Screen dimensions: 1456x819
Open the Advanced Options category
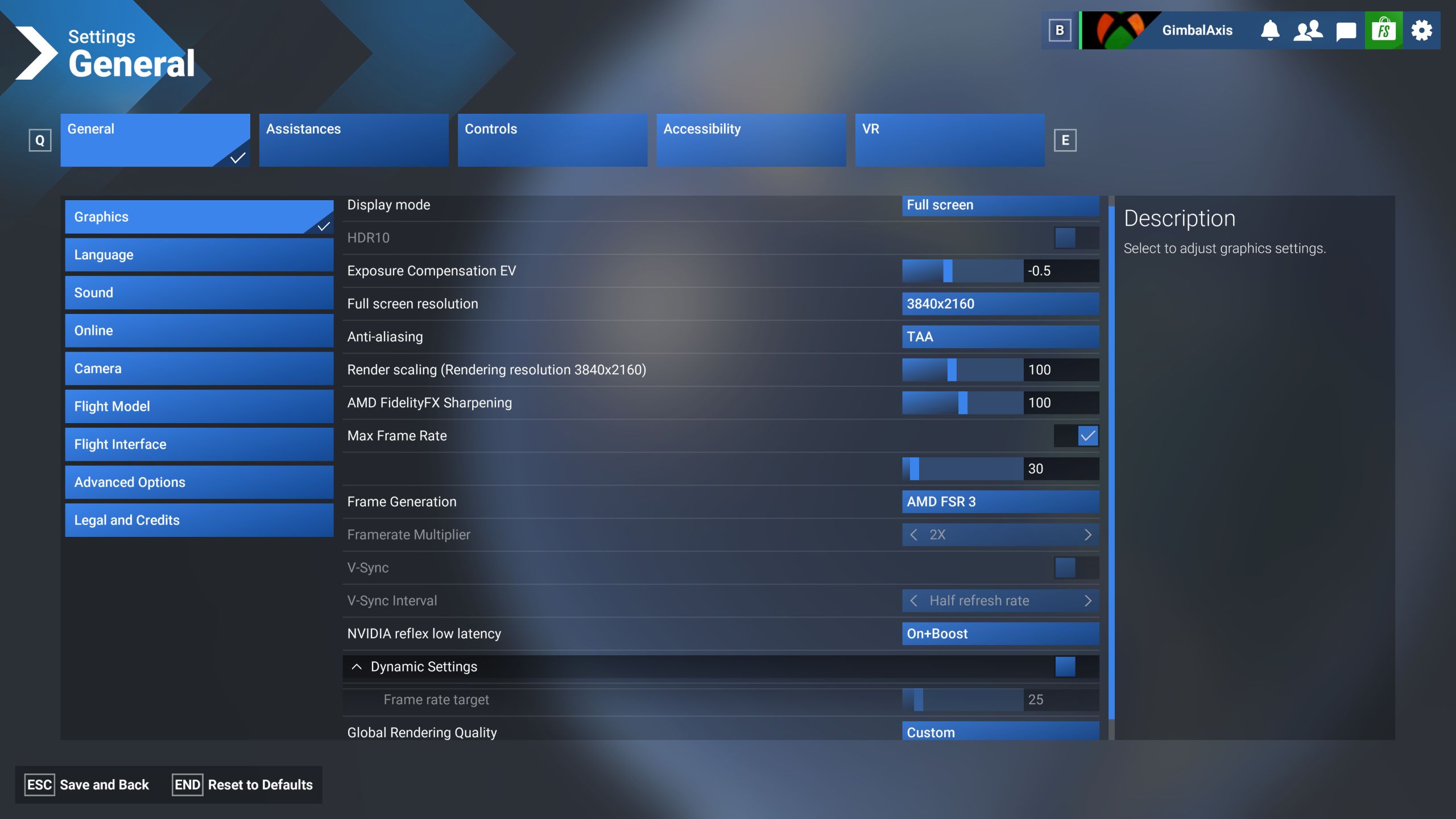coord(199,482)
